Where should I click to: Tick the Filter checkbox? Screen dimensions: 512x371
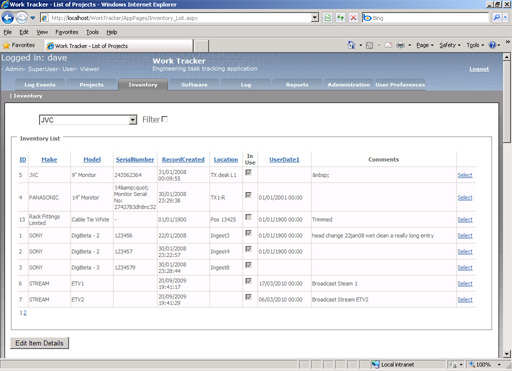pyautogui.click(x=165, y=119)
